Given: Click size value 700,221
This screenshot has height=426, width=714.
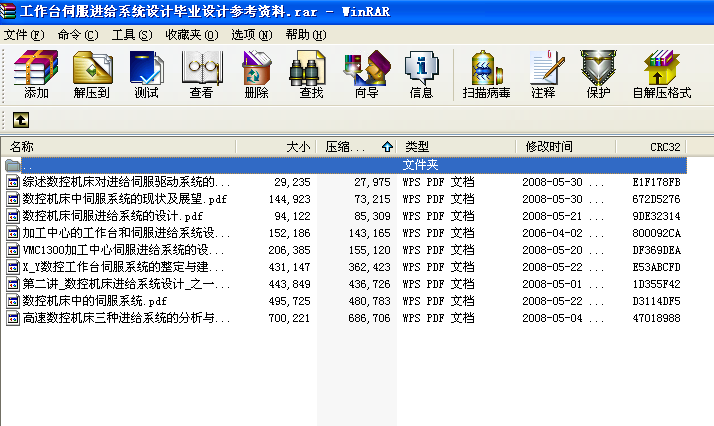Looking at the screenshot, I should tap(290, 318).
